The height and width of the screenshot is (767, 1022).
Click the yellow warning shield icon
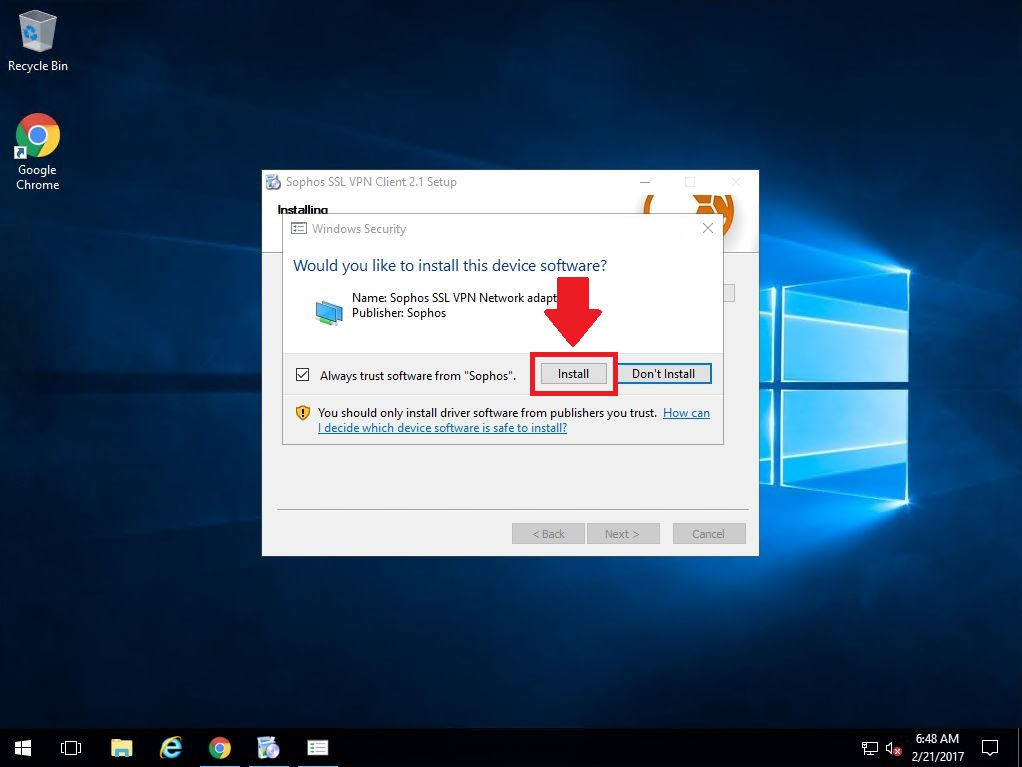coord(302,412)
